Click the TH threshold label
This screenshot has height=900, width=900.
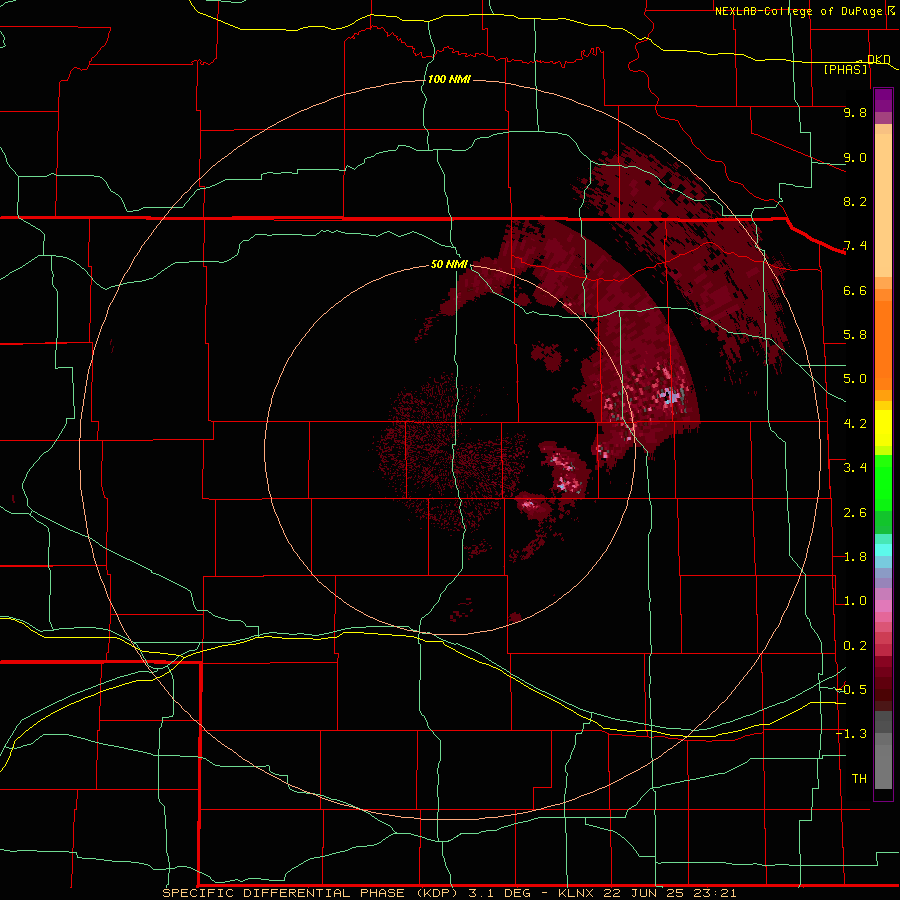point(859,779)
